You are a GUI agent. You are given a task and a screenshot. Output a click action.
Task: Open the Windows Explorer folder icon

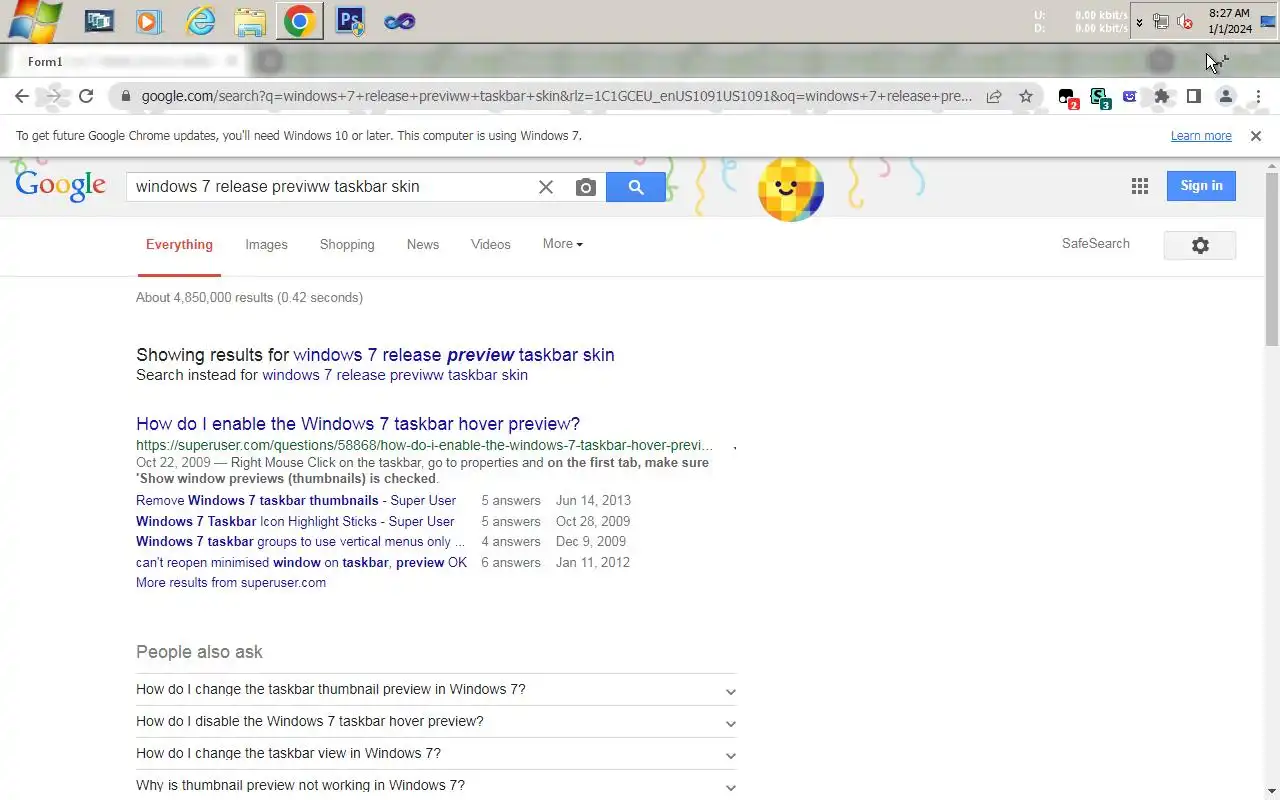pyautogui.click(x=250, y=21)
